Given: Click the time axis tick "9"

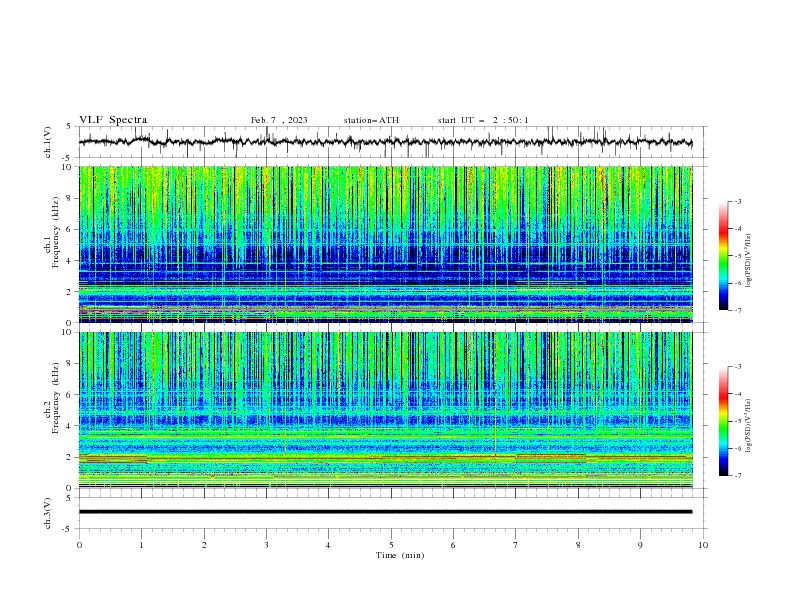Looking at the screenshot, I should coord(640,545).
